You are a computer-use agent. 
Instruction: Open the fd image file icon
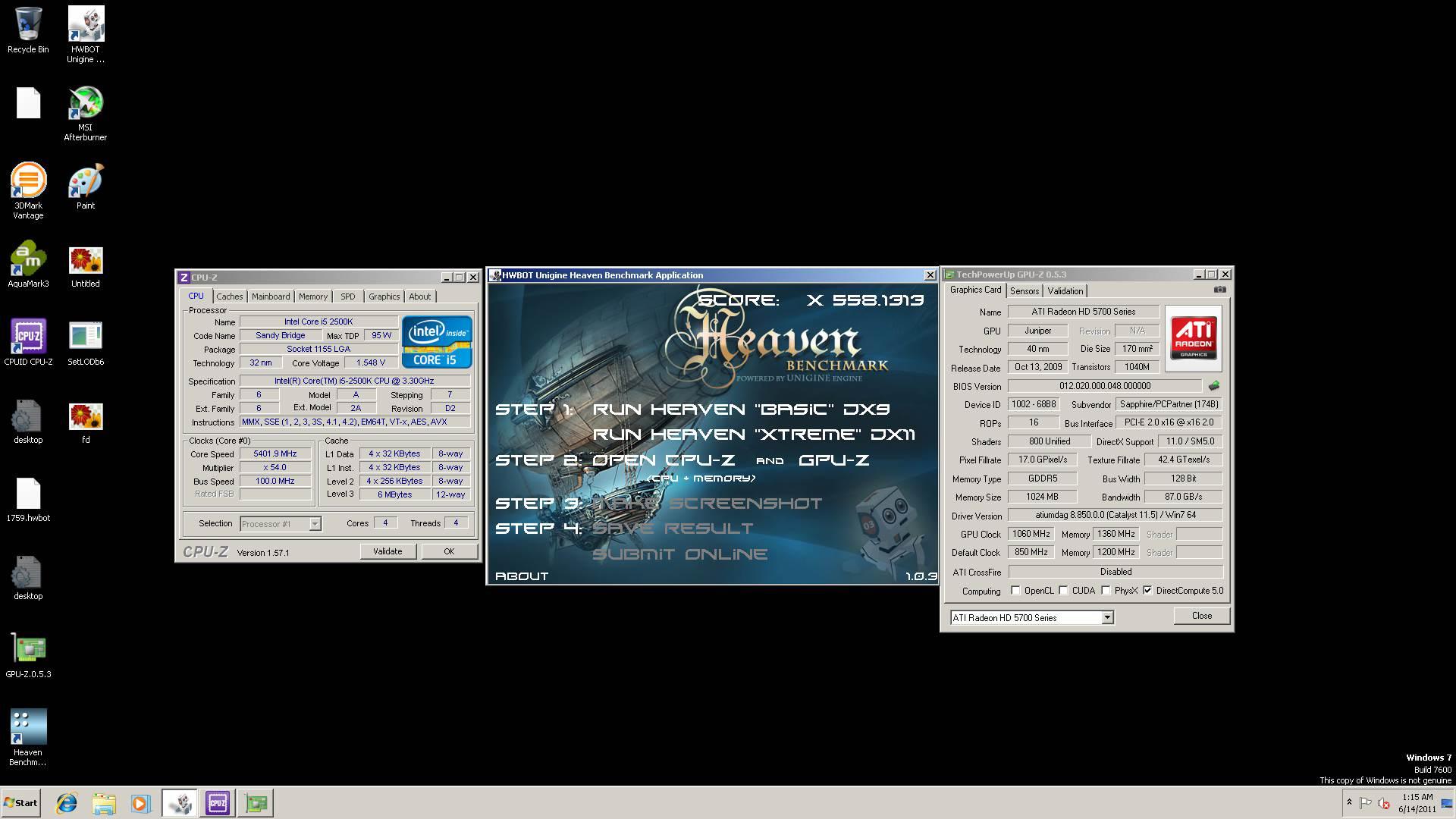(x=86, y=423)
